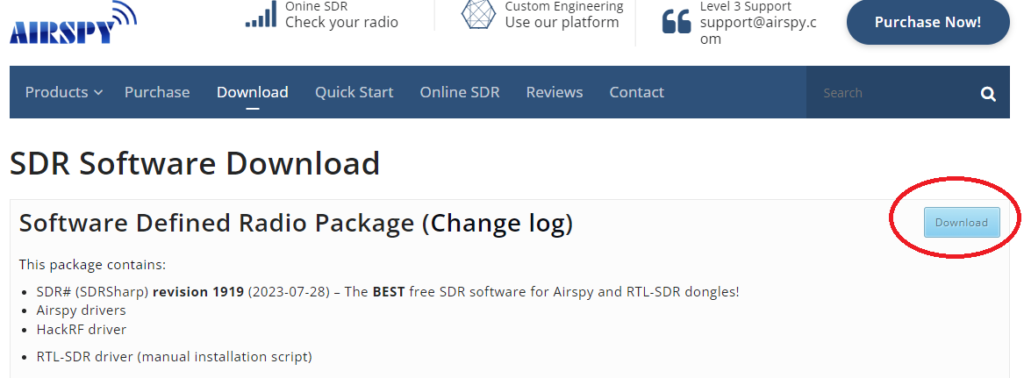Image resolution: width=1024 pixels, height=378 pixels.
Task: Click the support@airspy.com email link
Action: coord(758,31)
